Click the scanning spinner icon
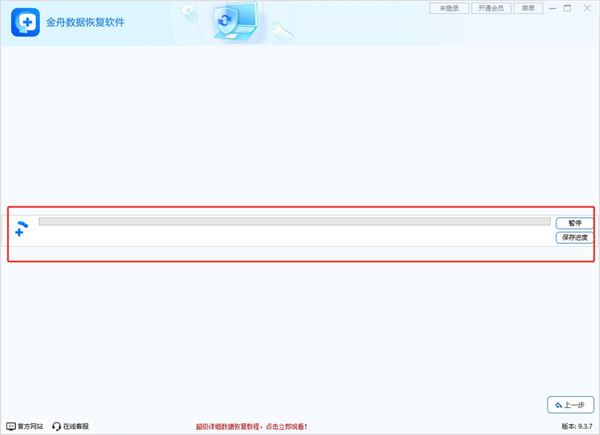Viewport: 600px width, 435px height. coord(21,228)
